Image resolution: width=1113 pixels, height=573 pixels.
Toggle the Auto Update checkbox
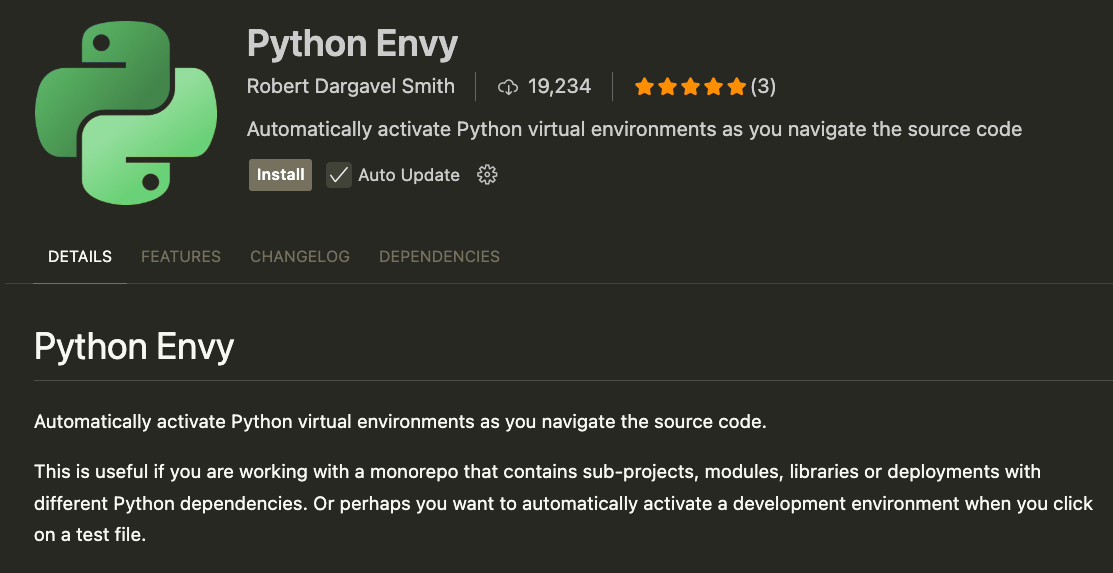339,175
